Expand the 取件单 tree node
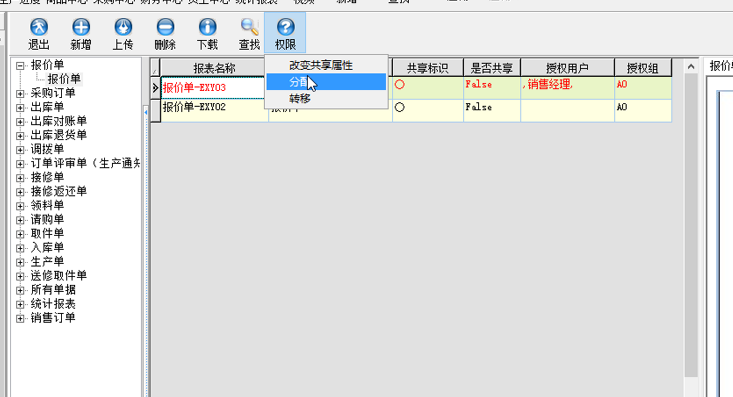Viewport: 733px width, 397px height. pos(20,234)
